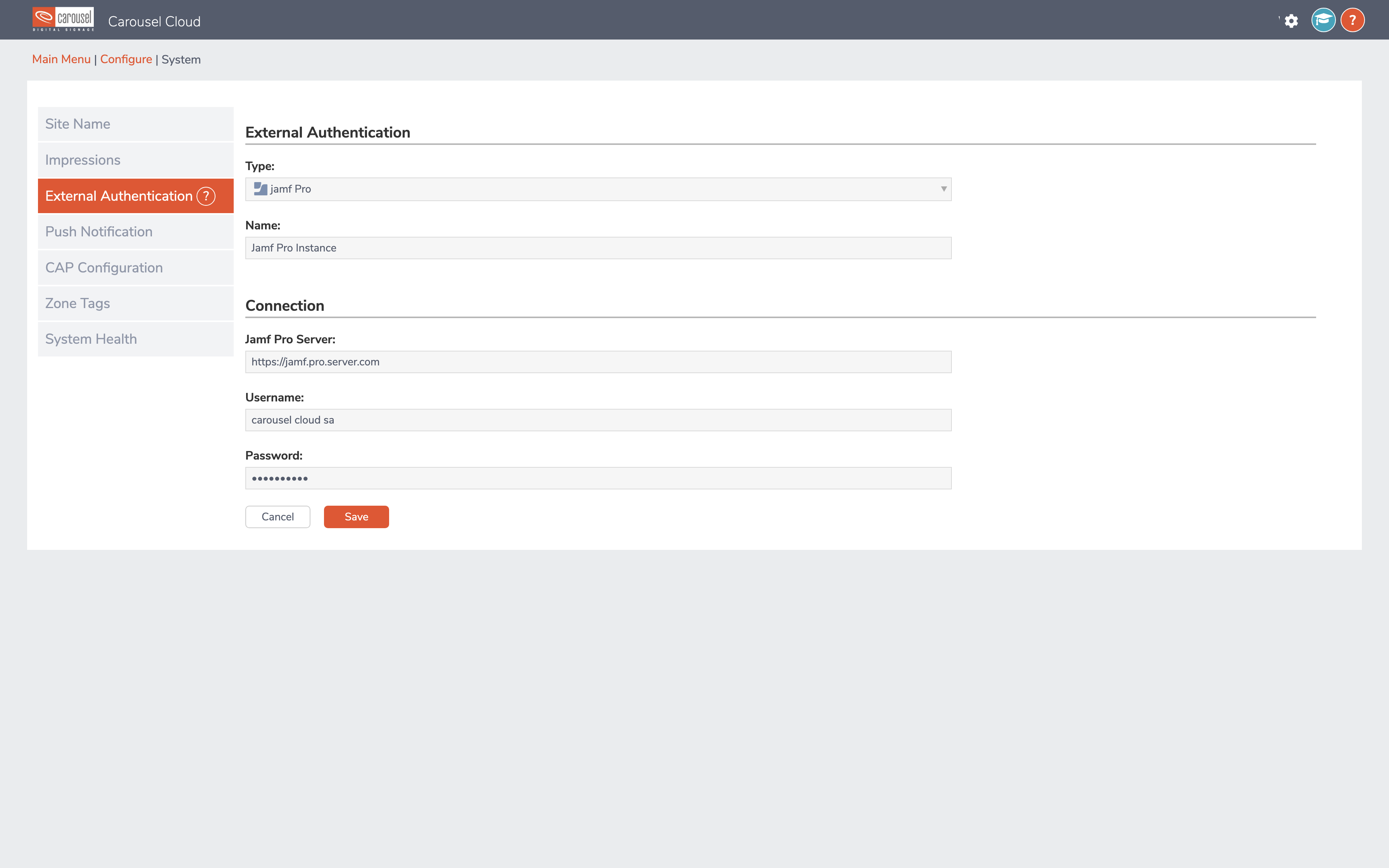This screenshot has height=868, width=1389.
Task: Click the Type label
Action: pyautogui.click(x=260, y=167)
